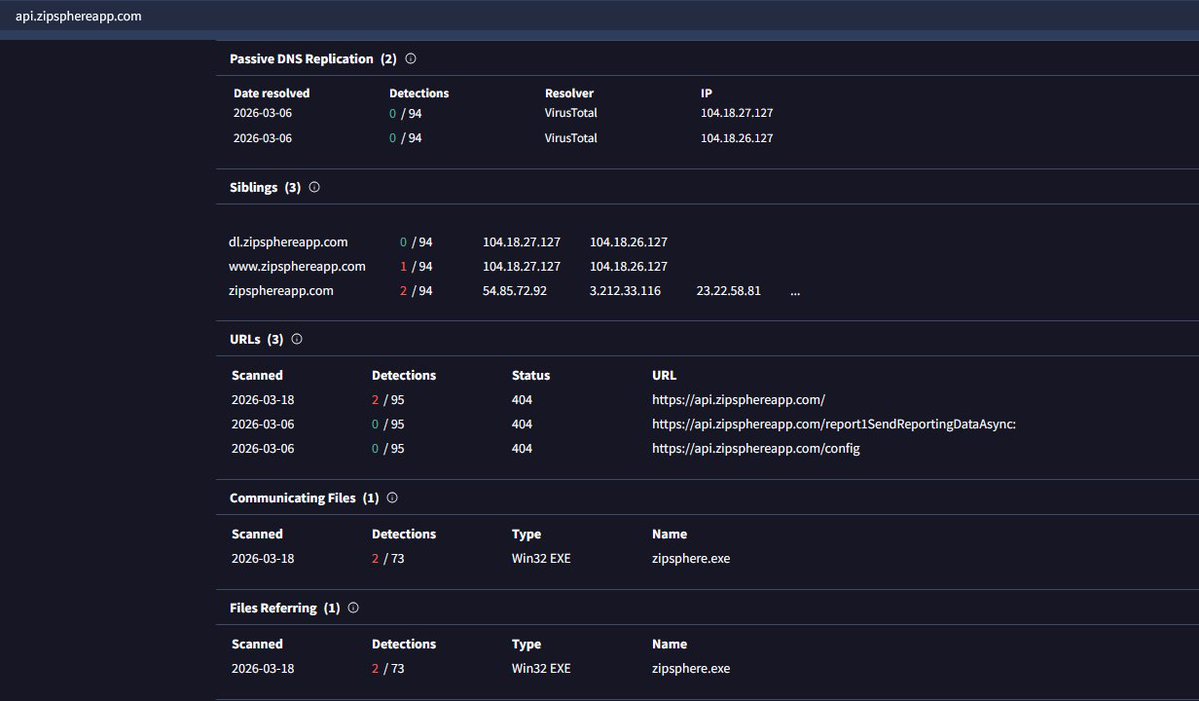The height and width of the screenshot is (701, 1199).
Task: Click Resolver column header
Action: point(569,93)
